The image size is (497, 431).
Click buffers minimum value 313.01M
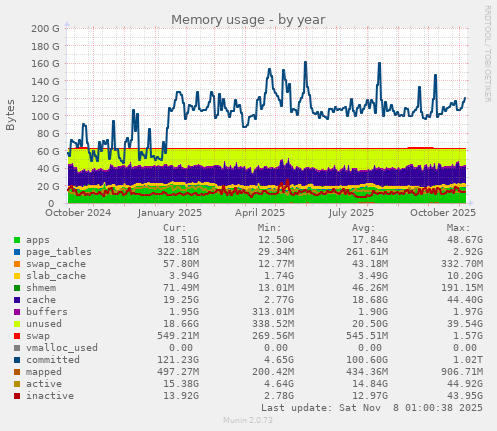click(x=273, y=312)
